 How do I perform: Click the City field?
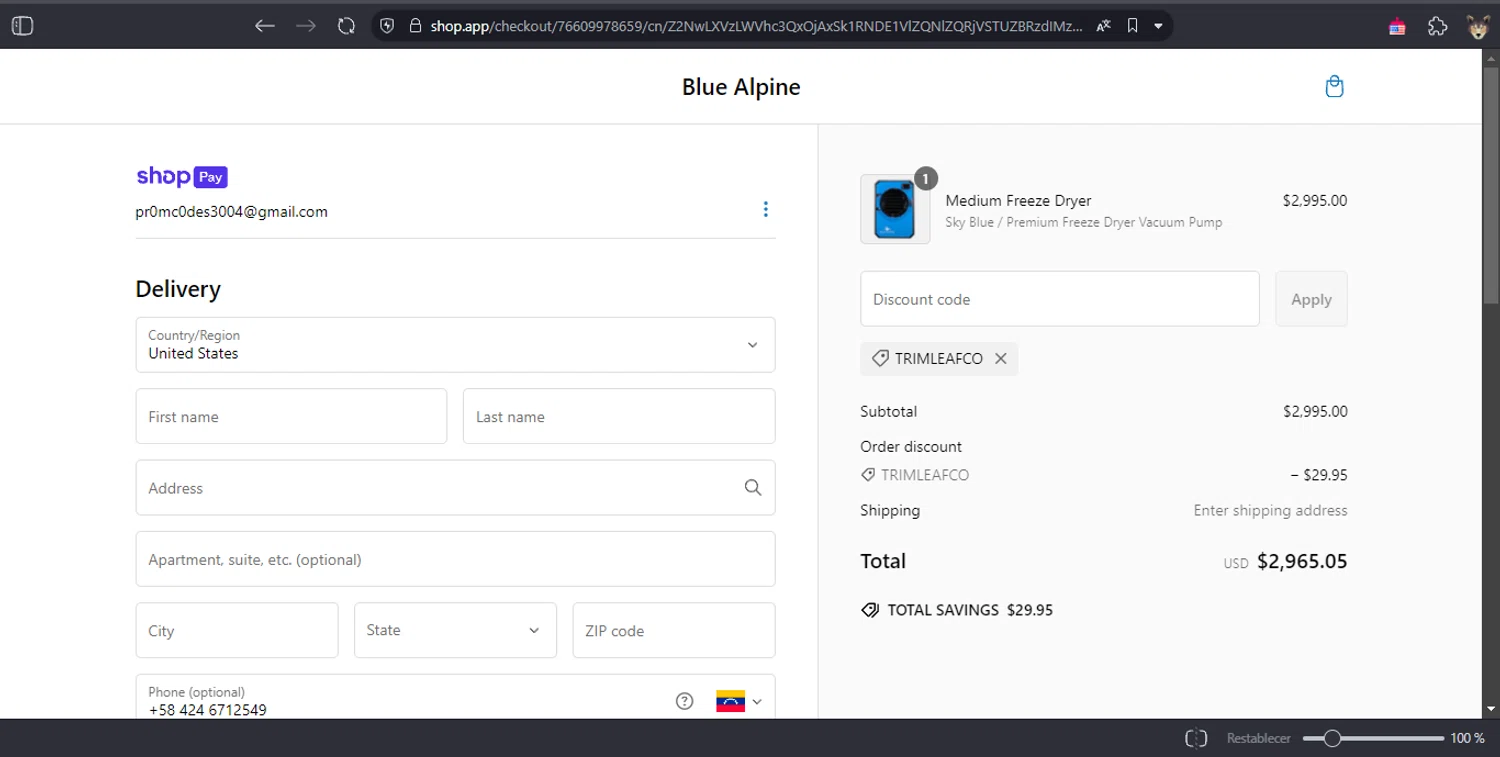tap(237, 630)
